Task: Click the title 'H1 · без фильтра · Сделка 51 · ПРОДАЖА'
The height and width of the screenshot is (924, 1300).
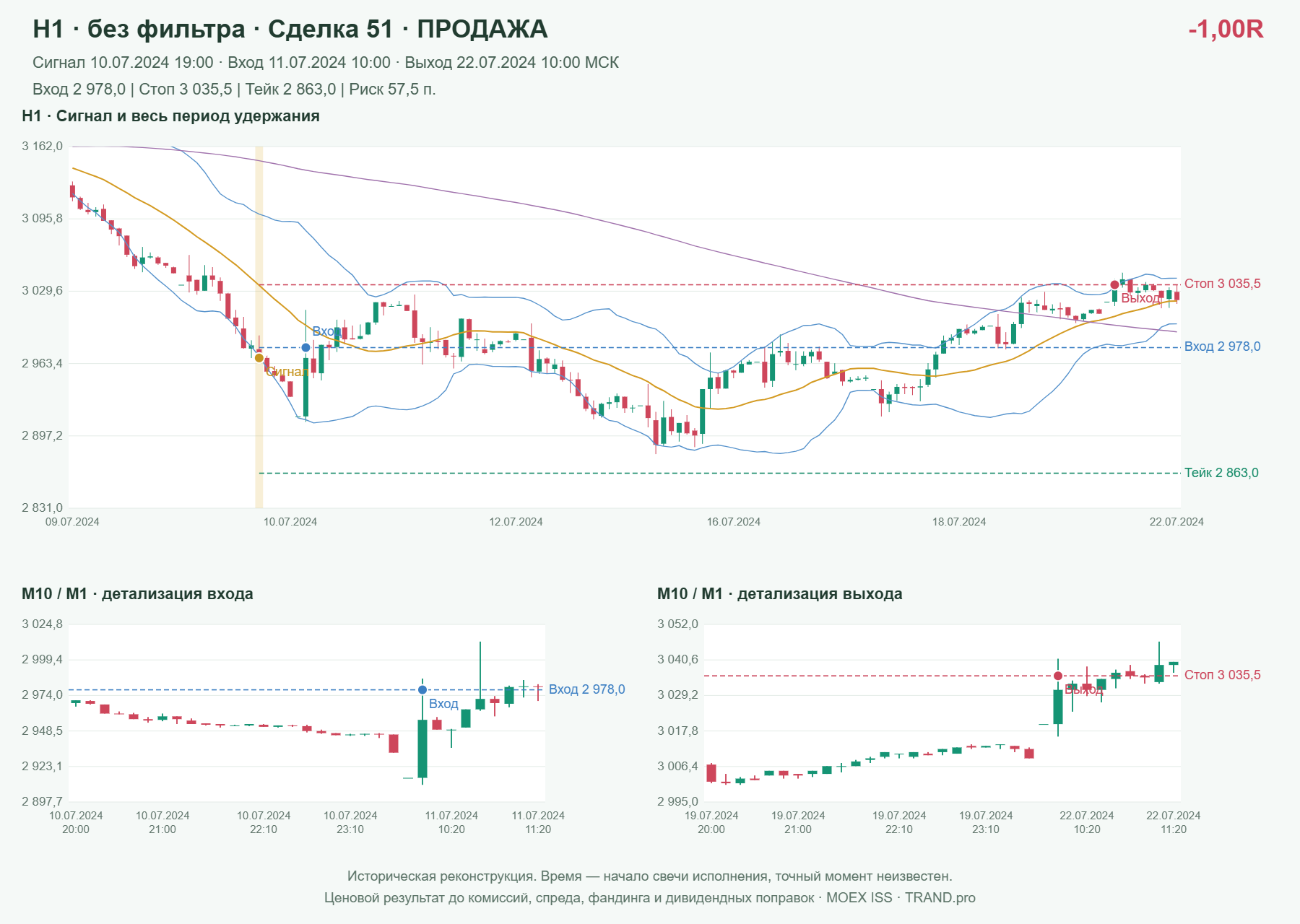Action: [x=290, y=29]
